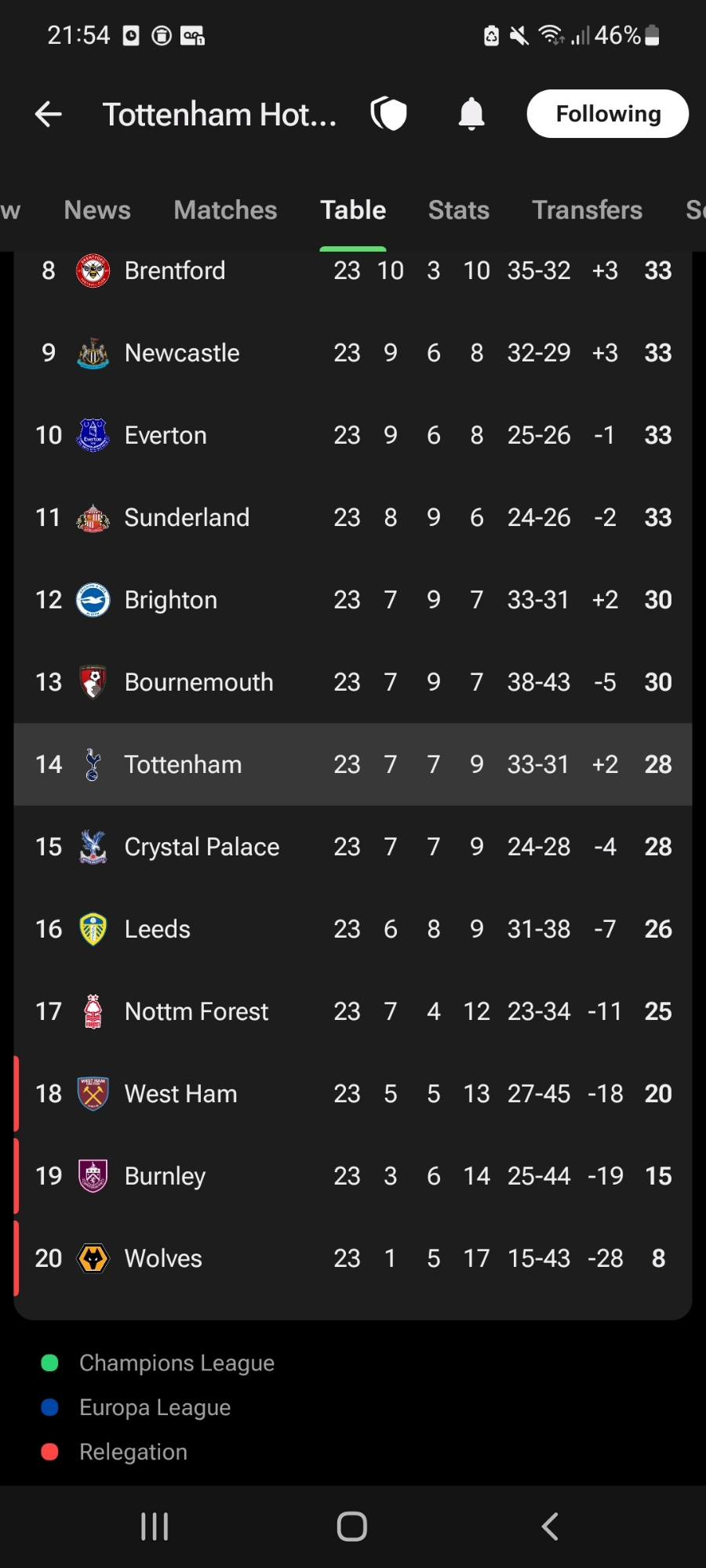This screenshot has width=706, height=1568.
Task: Open the Stats tab
Action: (x=459, y=210)
